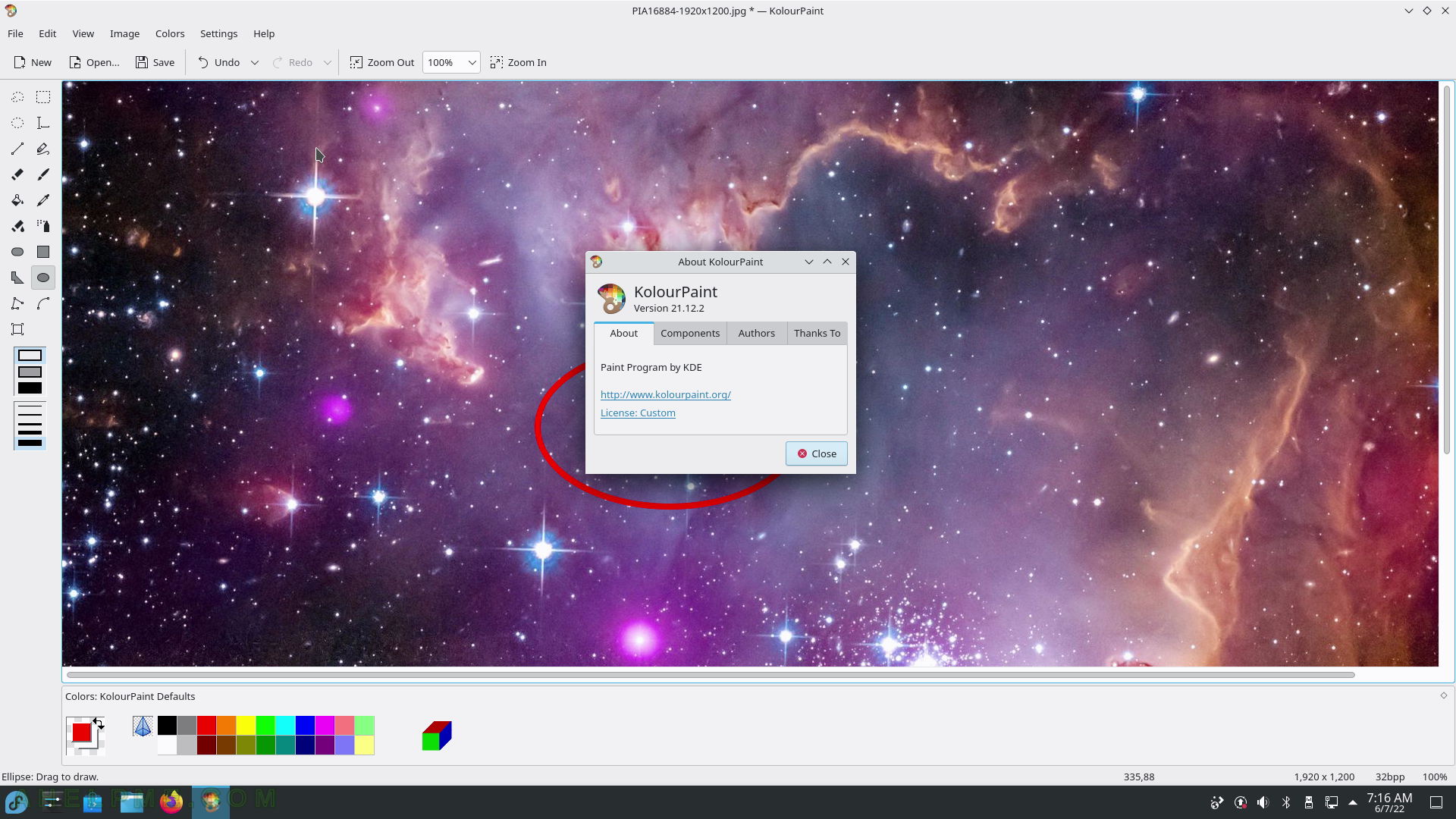Click the Close button in About dialog
Viewport: 1456px width, 819px height.
817,453
